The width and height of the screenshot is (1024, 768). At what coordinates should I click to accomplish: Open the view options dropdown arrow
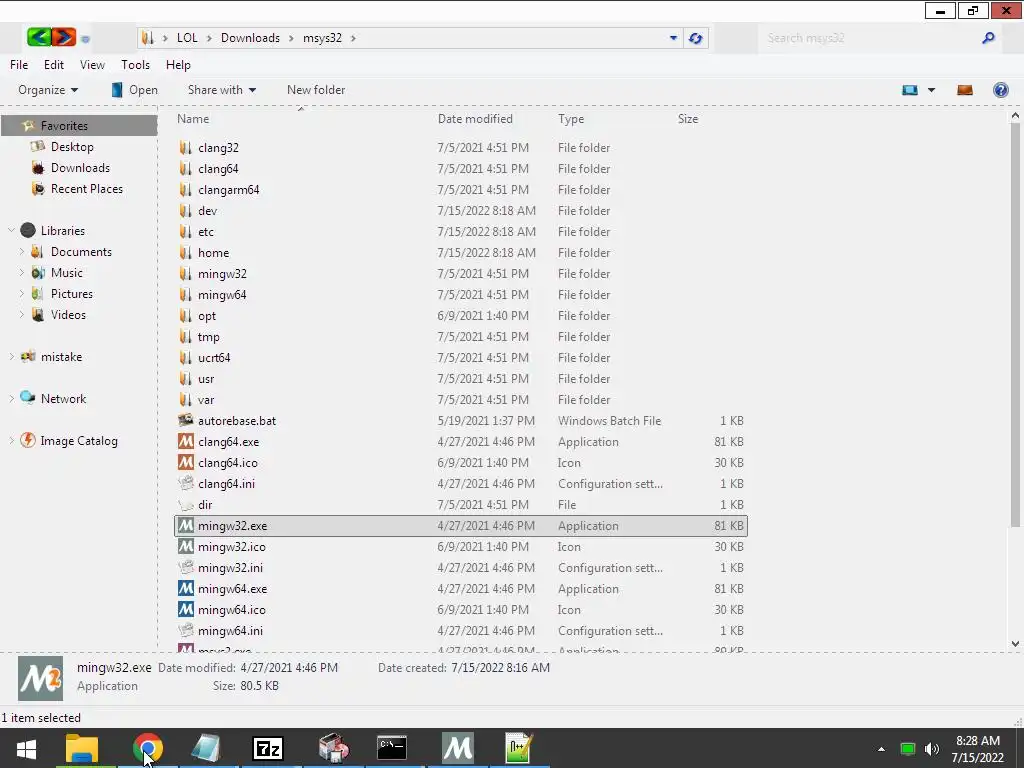(x=931, y=90)
